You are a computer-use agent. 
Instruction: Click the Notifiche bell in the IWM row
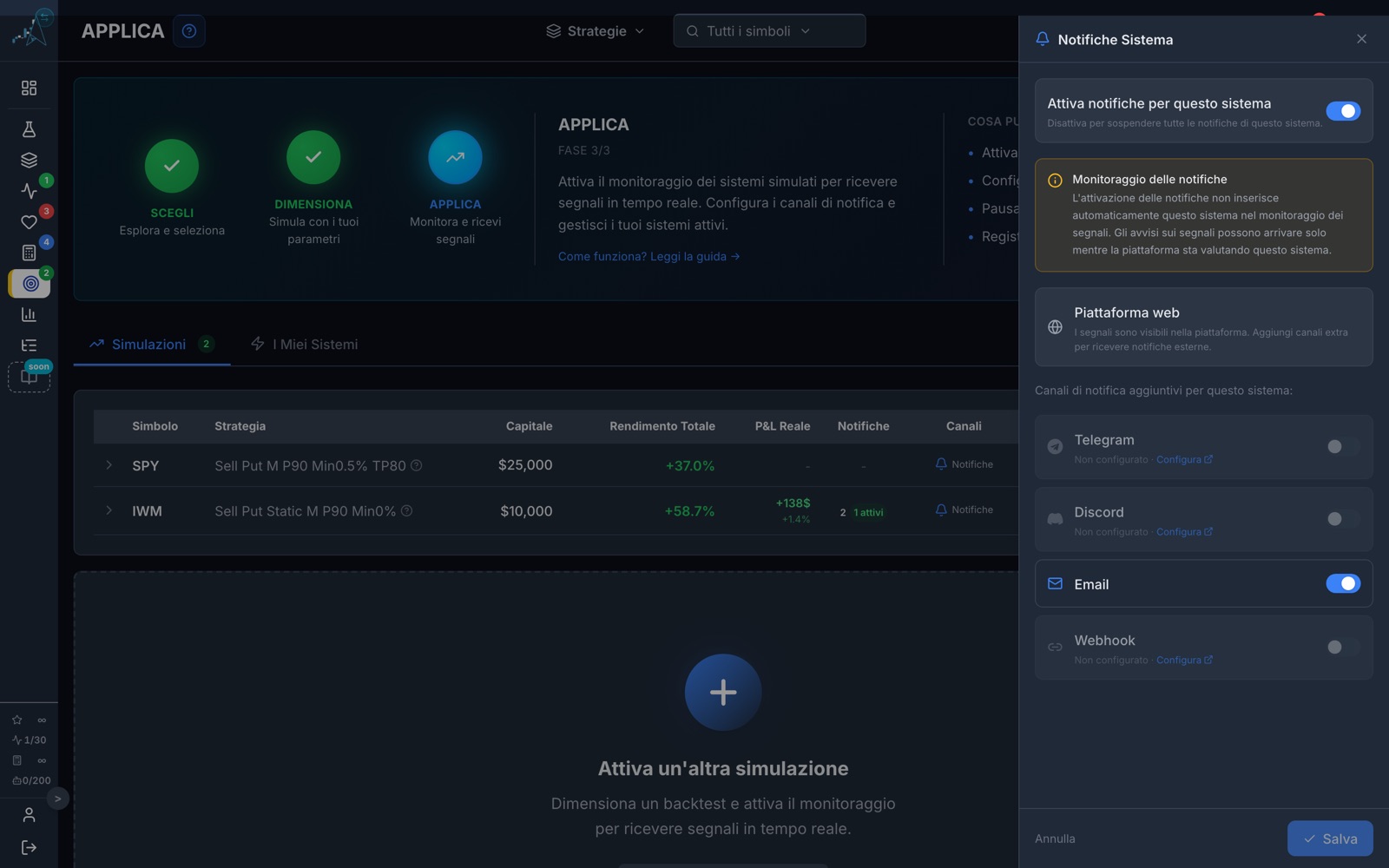coord(964,510)
